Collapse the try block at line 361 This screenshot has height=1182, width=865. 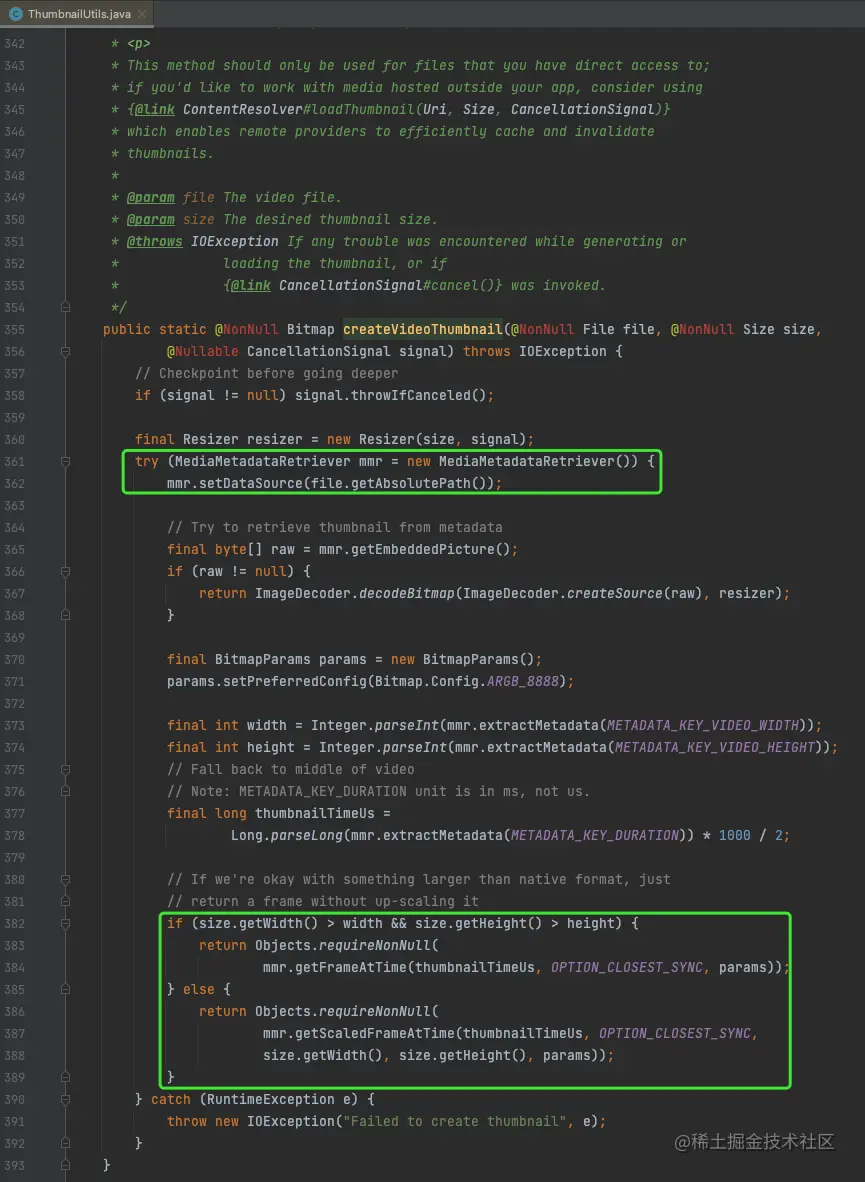[x=65, y=461]
